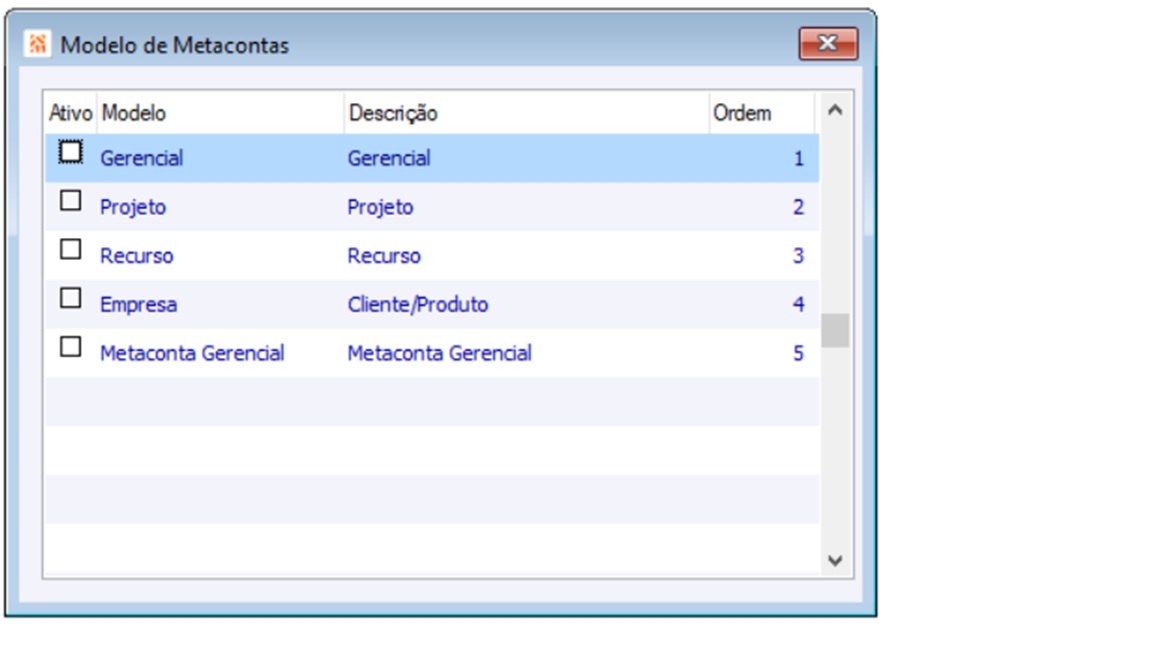
Task: Click the Modelo column header
Action: pos(220,113)
